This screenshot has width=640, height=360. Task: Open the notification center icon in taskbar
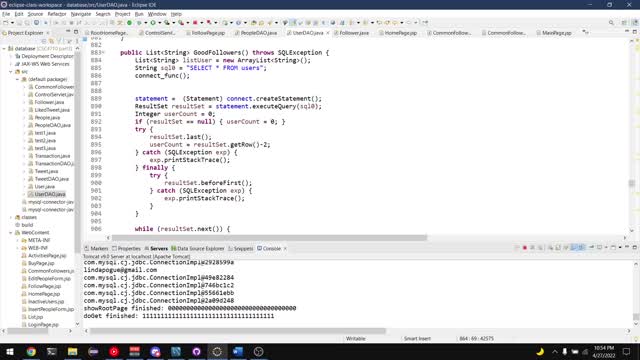[x=626, y=351]
